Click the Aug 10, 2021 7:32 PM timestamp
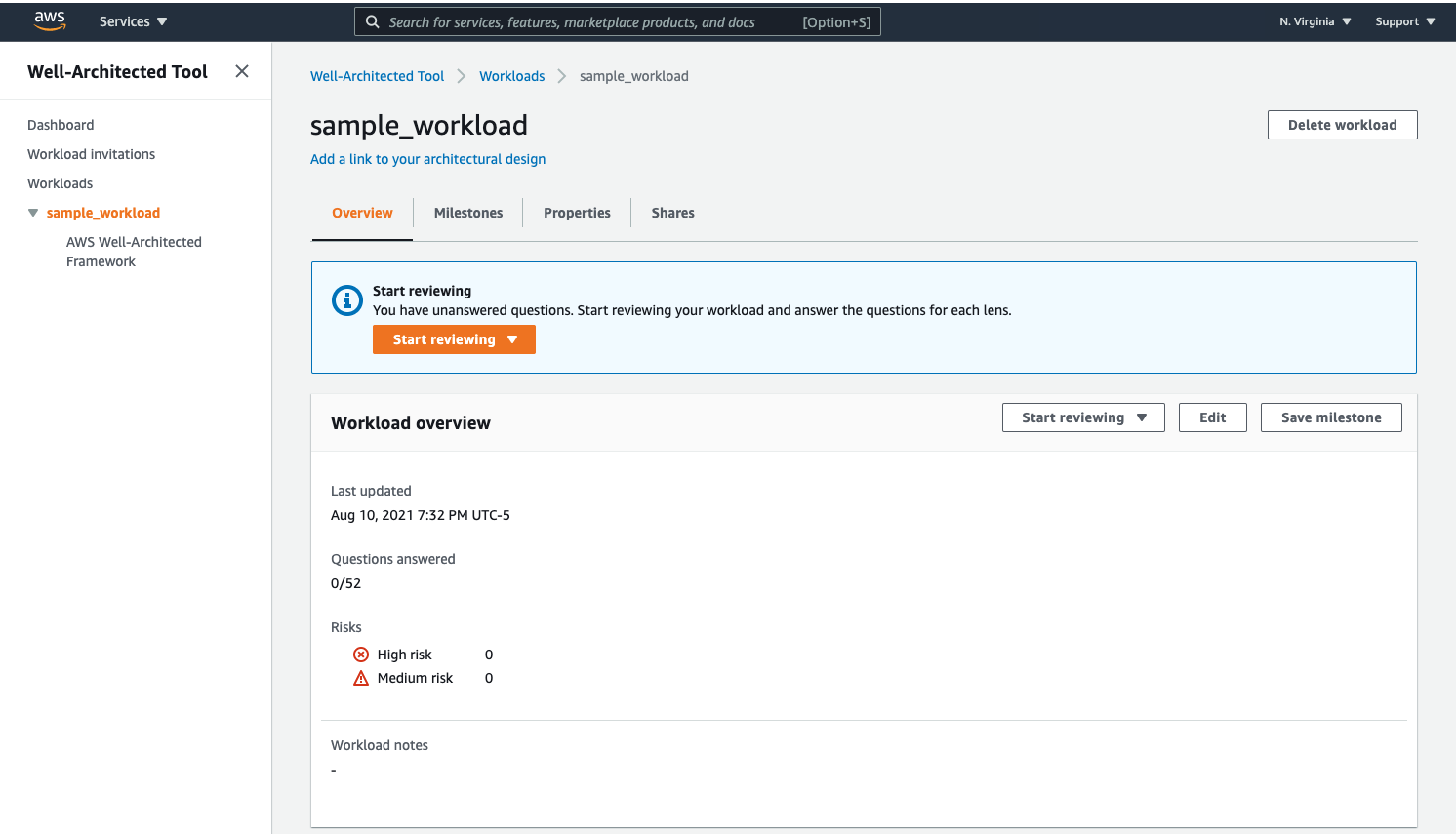 pos(421,515)
